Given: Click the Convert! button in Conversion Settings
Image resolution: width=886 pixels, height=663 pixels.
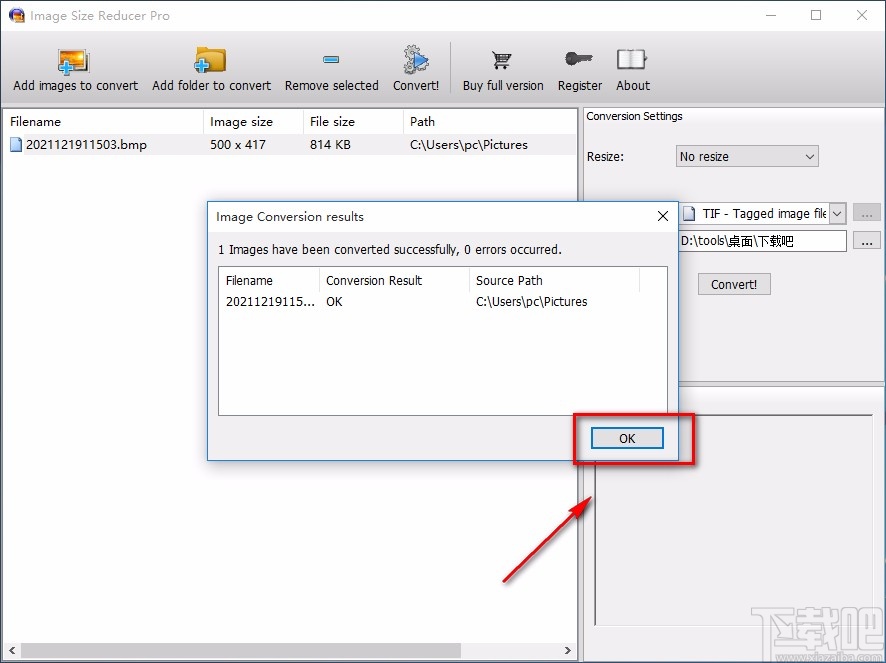Looking at the screenshot, I should [734, 284].
